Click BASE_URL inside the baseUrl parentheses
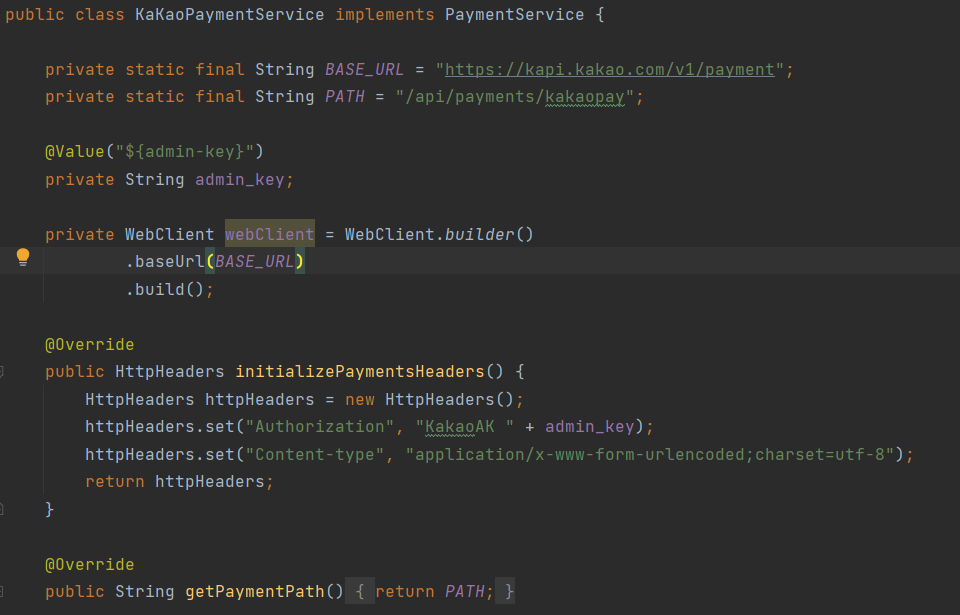Image resolution: width=960 pixels, height=615 pixels. [255, 262]
